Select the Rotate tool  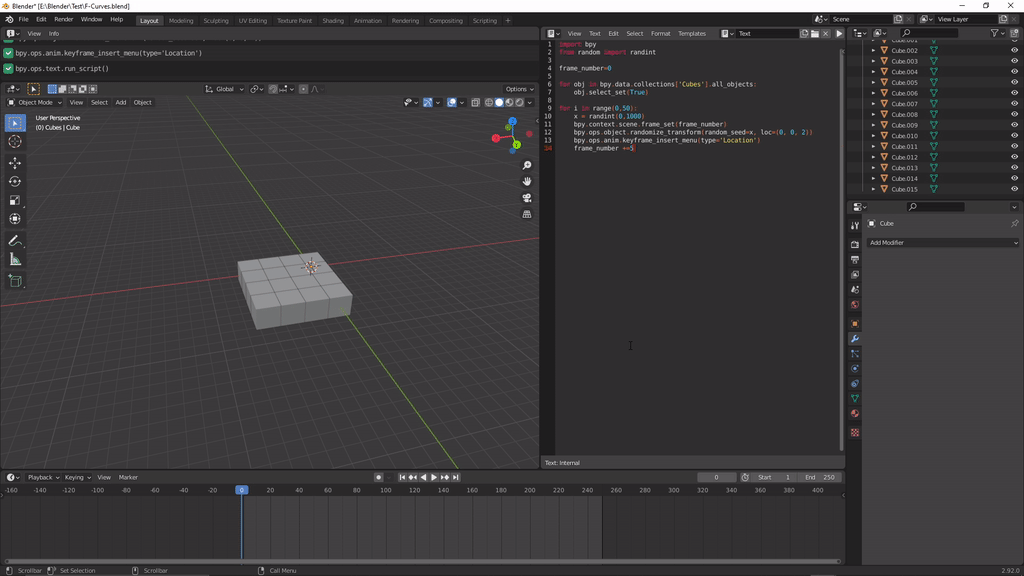coord(15,181)
